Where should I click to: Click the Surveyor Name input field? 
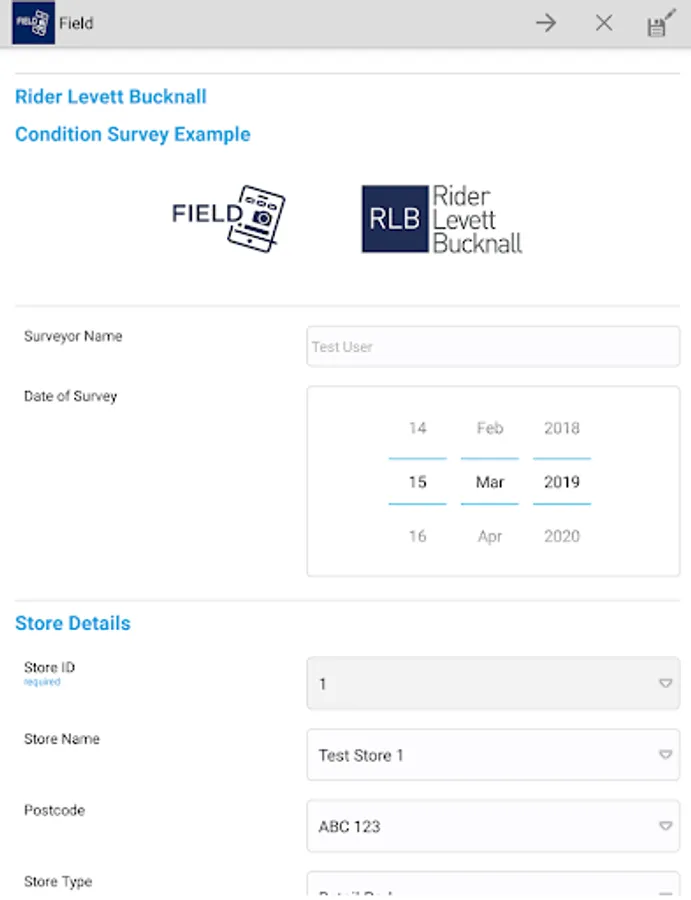pyautogui.click(x=493, y=347)
